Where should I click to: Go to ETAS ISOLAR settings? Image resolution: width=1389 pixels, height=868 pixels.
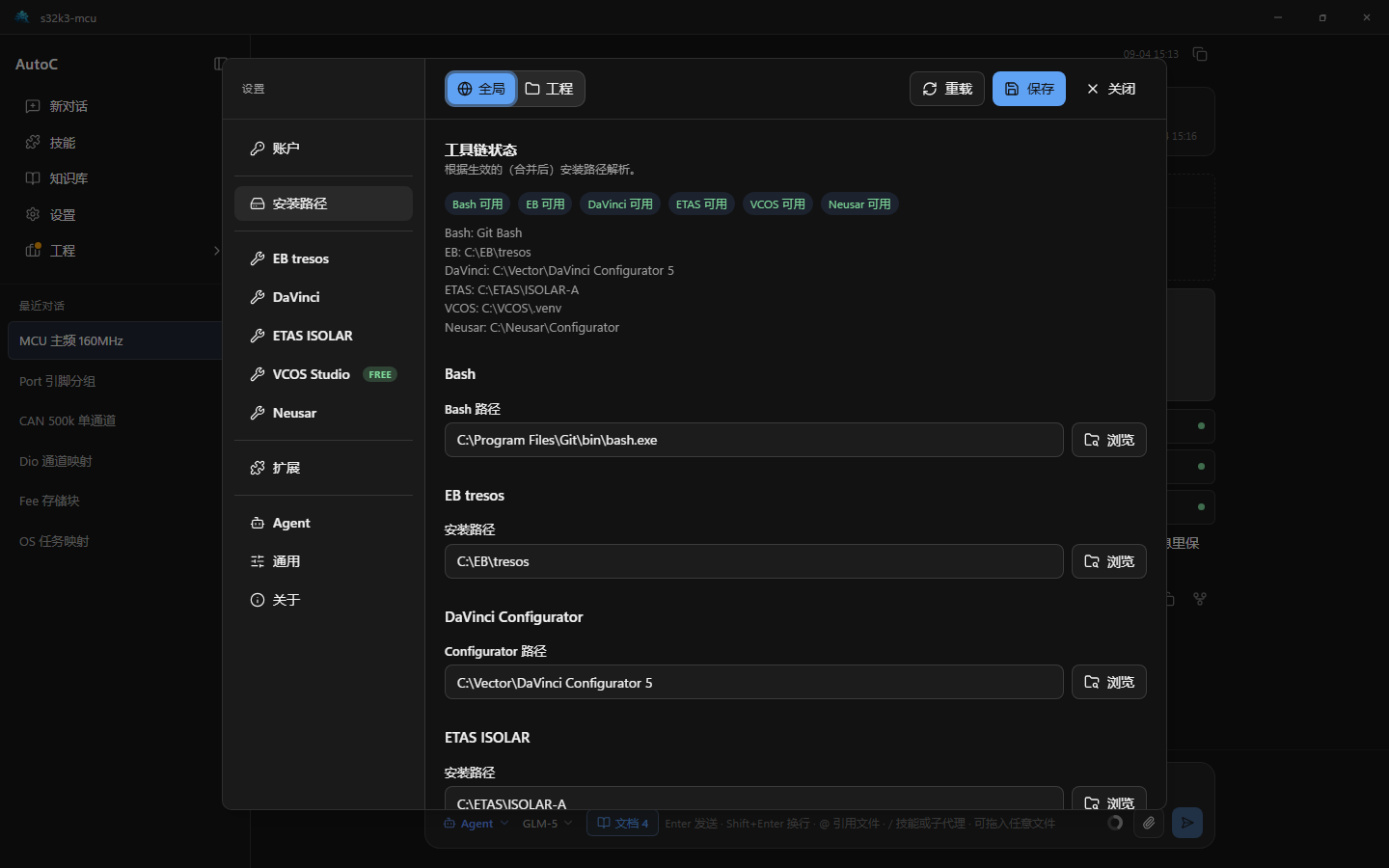pyautogui.click(x=323, y=336)
